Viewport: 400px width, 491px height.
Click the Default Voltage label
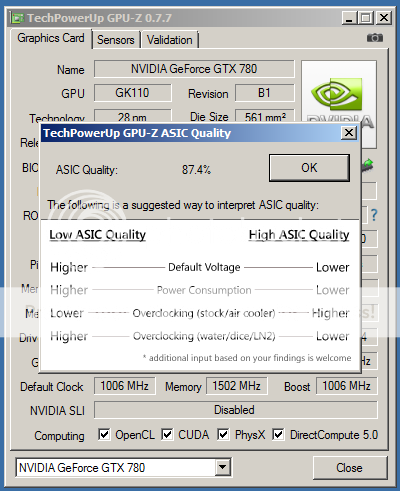[204, 267]
